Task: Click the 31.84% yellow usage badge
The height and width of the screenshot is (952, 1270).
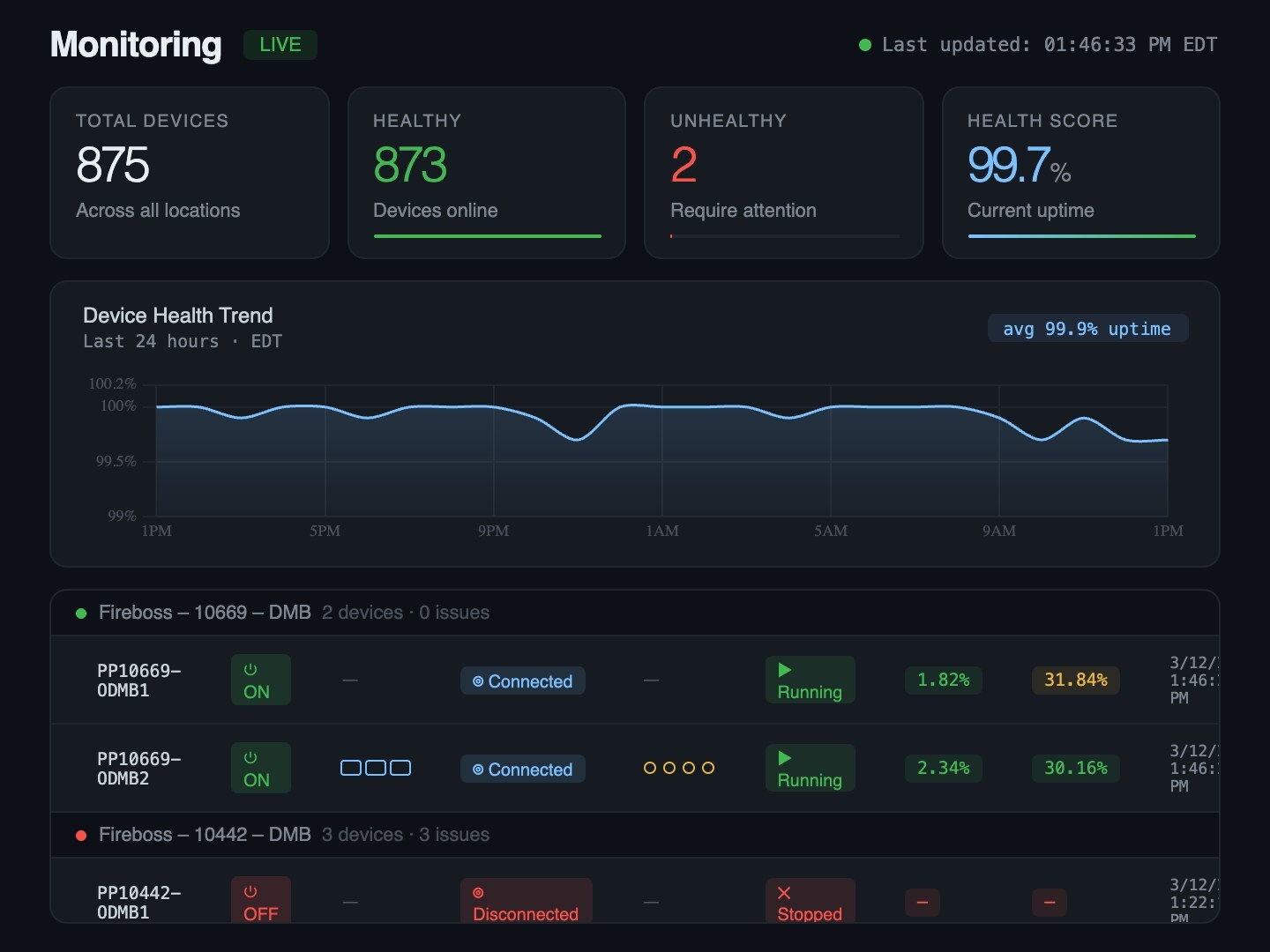Action: coord(1075,681)
